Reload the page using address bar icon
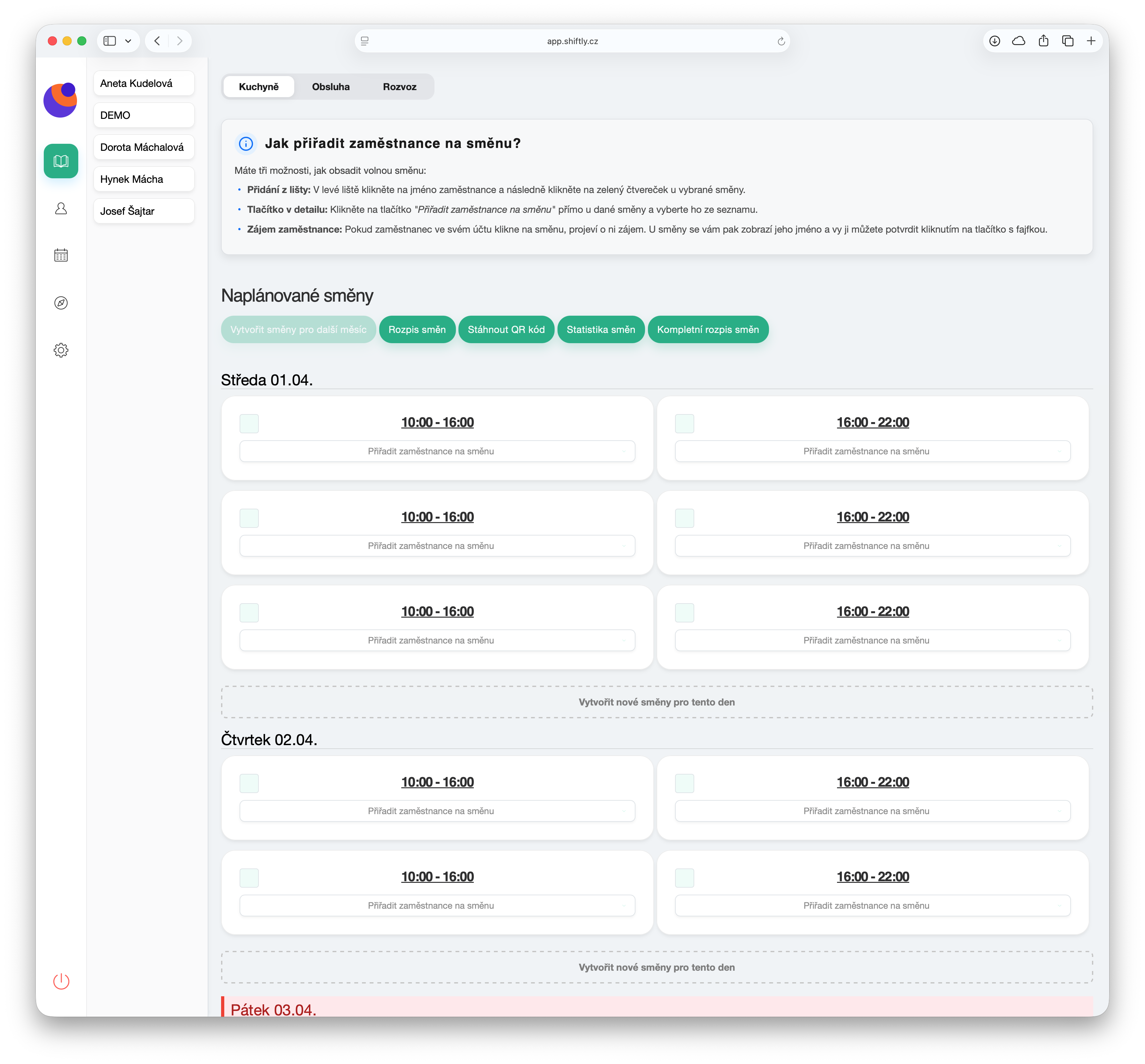 [781, 42]
